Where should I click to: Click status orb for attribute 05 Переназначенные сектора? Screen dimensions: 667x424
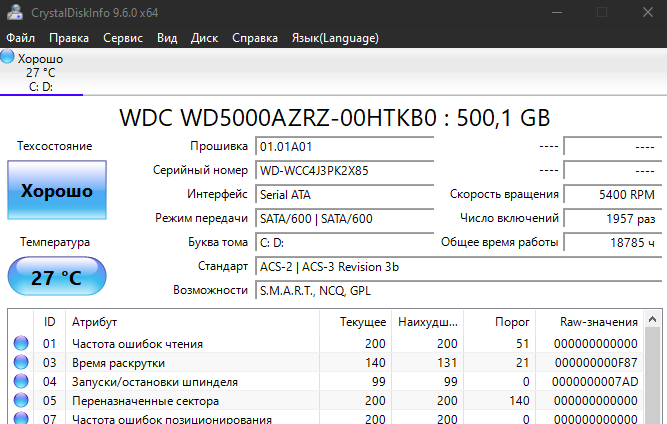(x=21, y=400)
